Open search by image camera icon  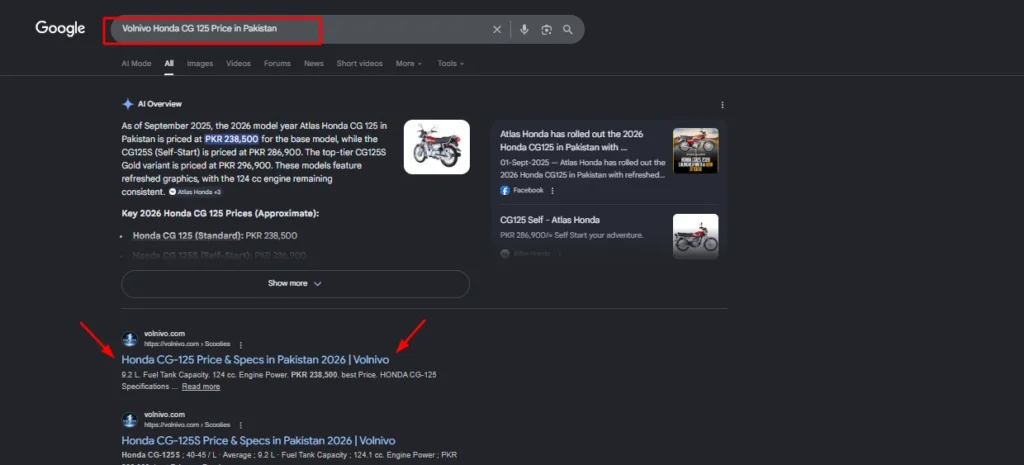547,29
